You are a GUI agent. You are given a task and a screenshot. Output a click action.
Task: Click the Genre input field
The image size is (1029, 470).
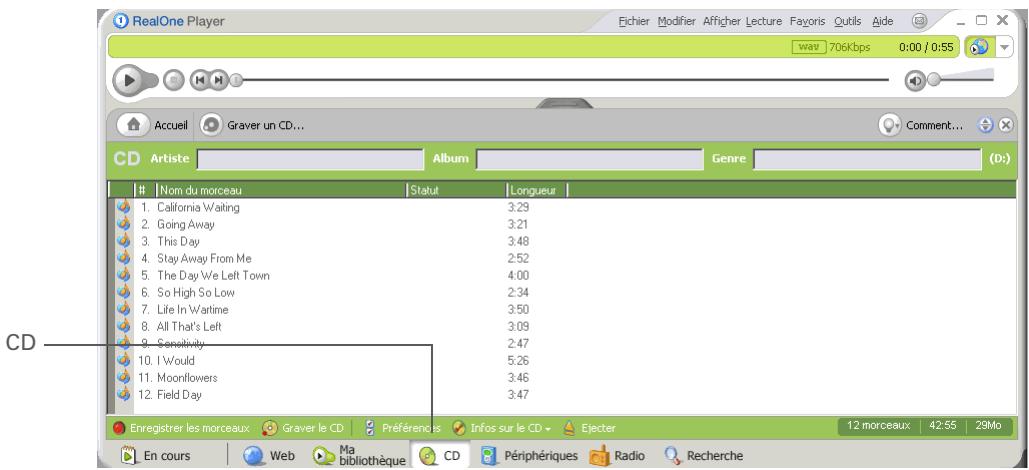(x=867, y=159)
